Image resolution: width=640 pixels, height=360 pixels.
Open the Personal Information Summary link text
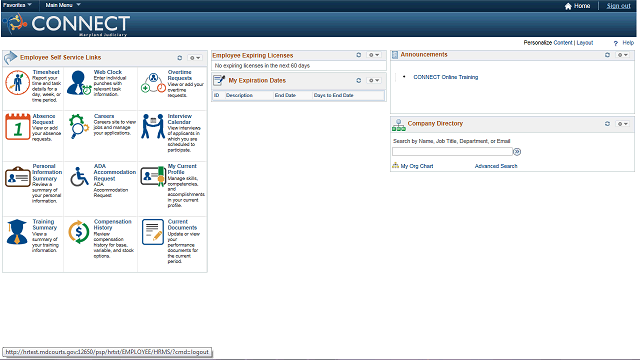tap(47, 172)
